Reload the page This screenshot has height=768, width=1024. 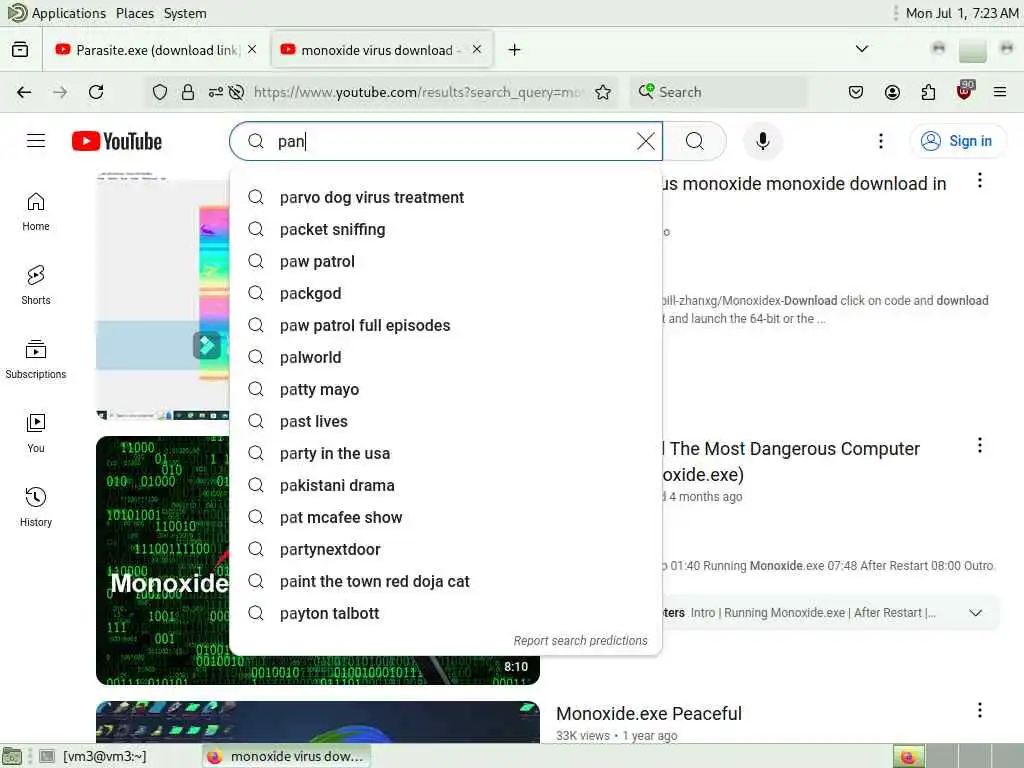pyautogui.click(x=96, y=92)
